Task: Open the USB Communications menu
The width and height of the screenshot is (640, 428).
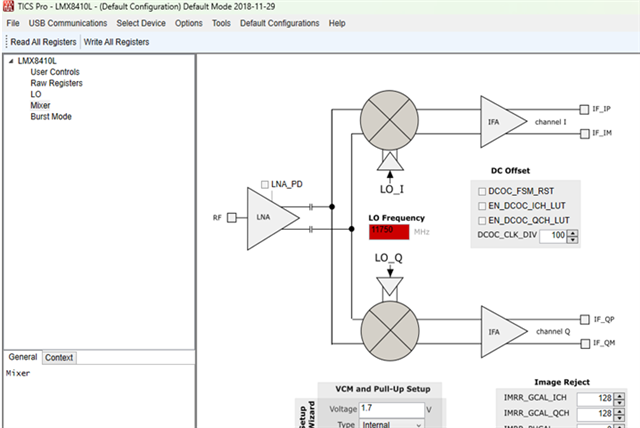Action: click(68, 23)
